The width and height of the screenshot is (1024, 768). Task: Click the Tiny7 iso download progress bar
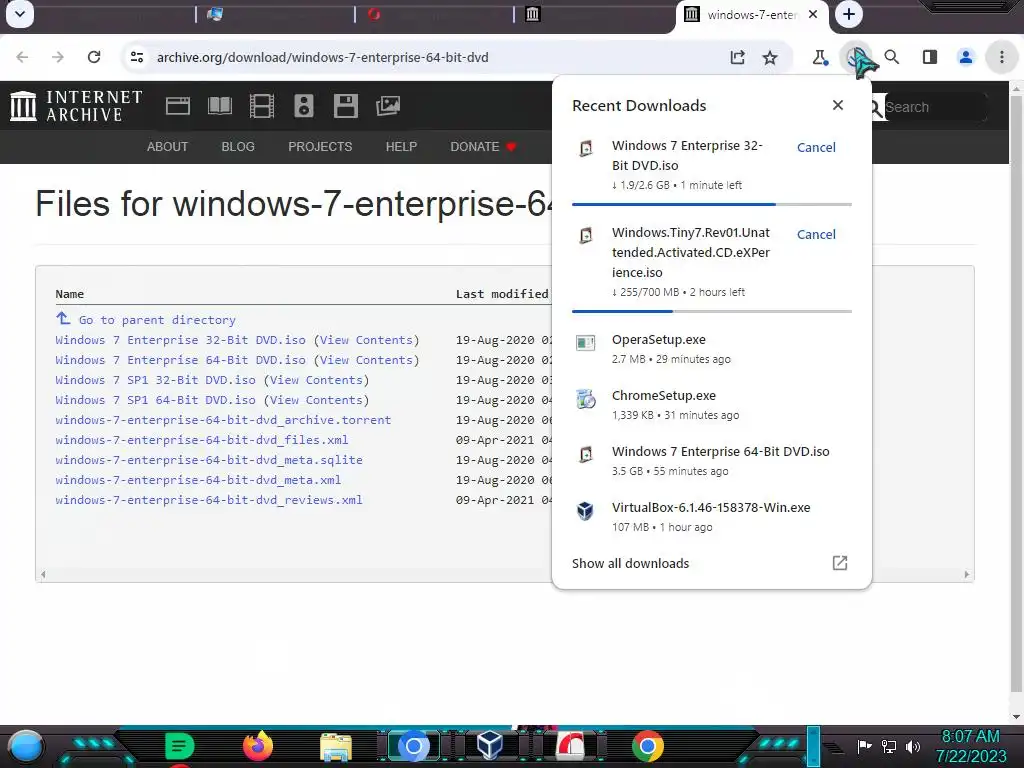tap(712, 312)
